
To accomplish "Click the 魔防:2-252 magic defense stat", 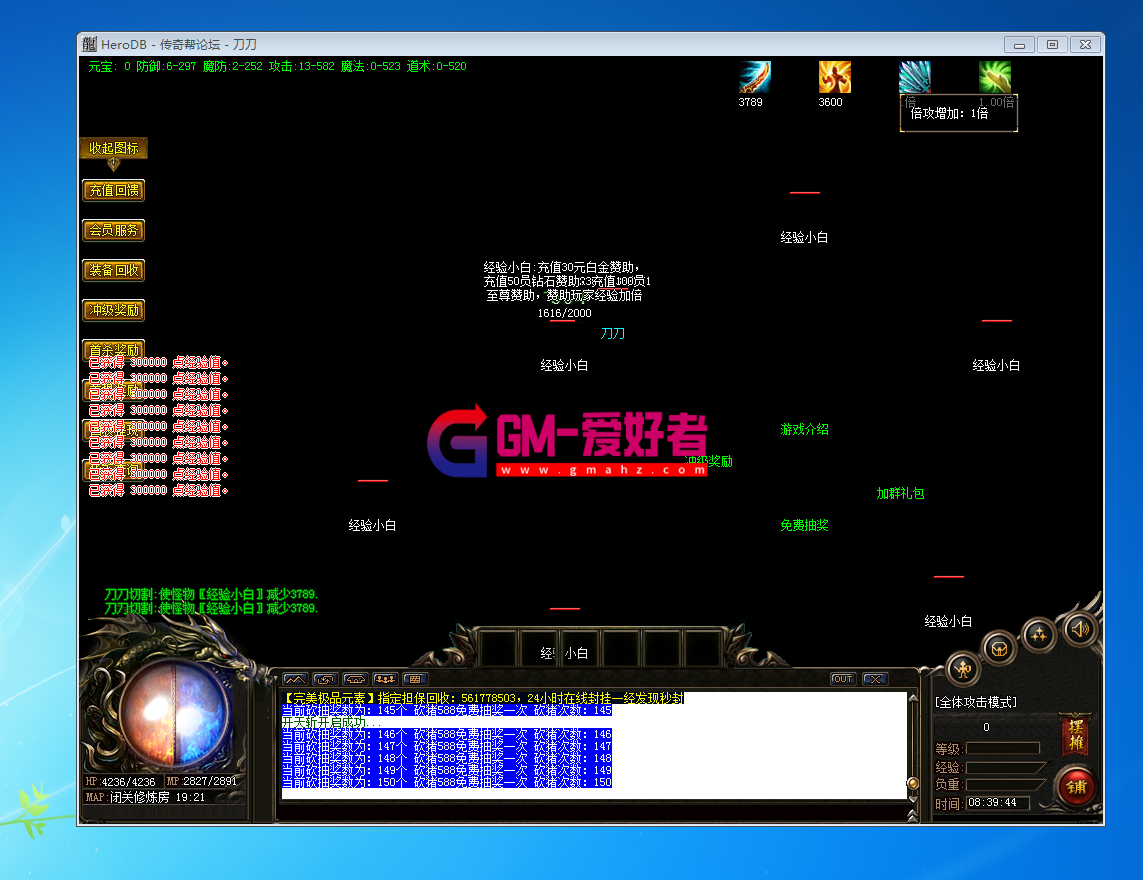I will (233, 66).
